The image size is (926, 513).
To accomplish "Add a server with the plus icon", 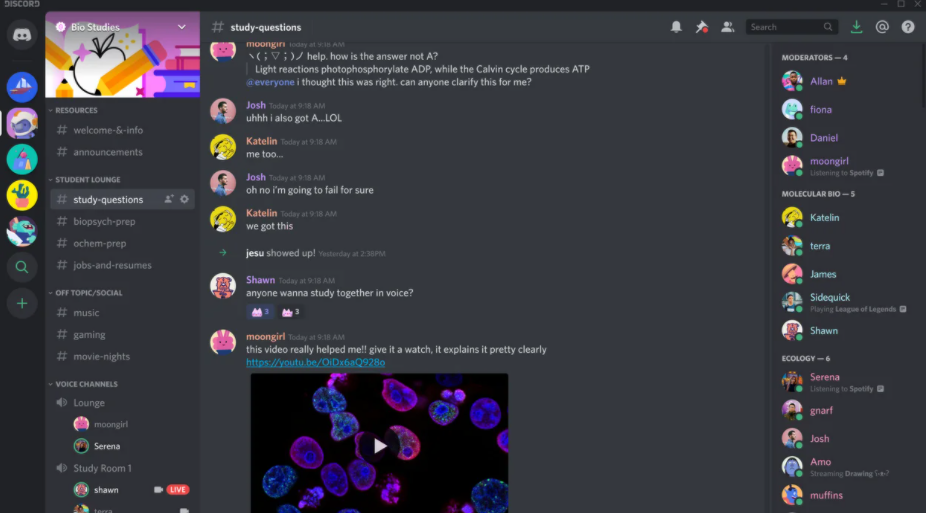I will point(22,303).
